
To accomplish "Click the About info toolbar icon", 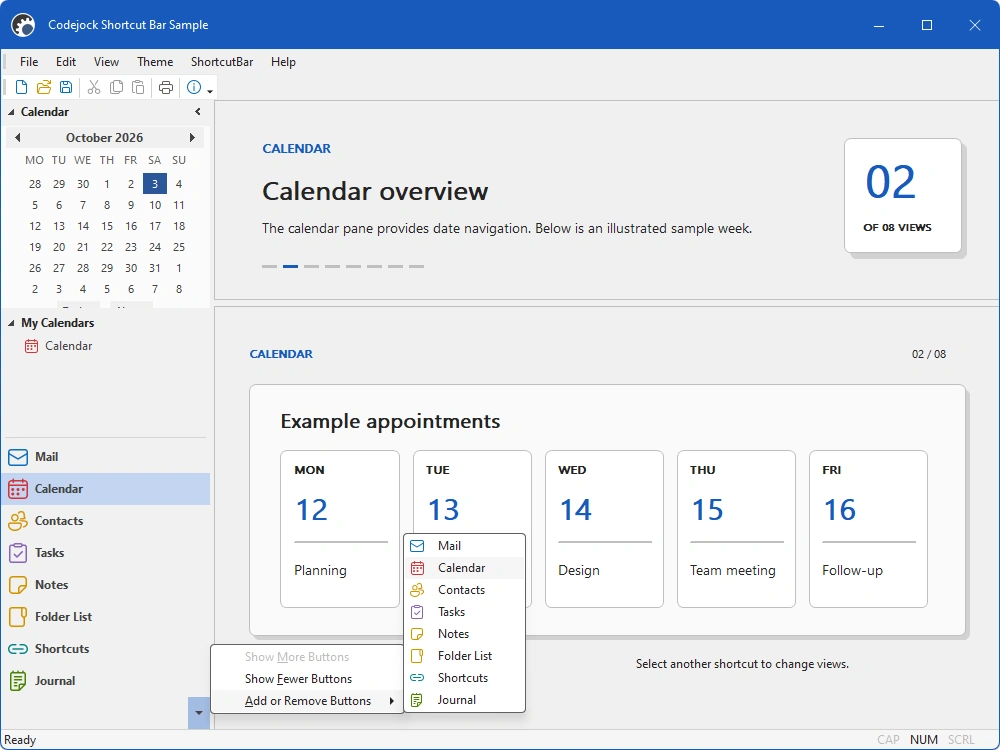I will [x=194, y=87].
